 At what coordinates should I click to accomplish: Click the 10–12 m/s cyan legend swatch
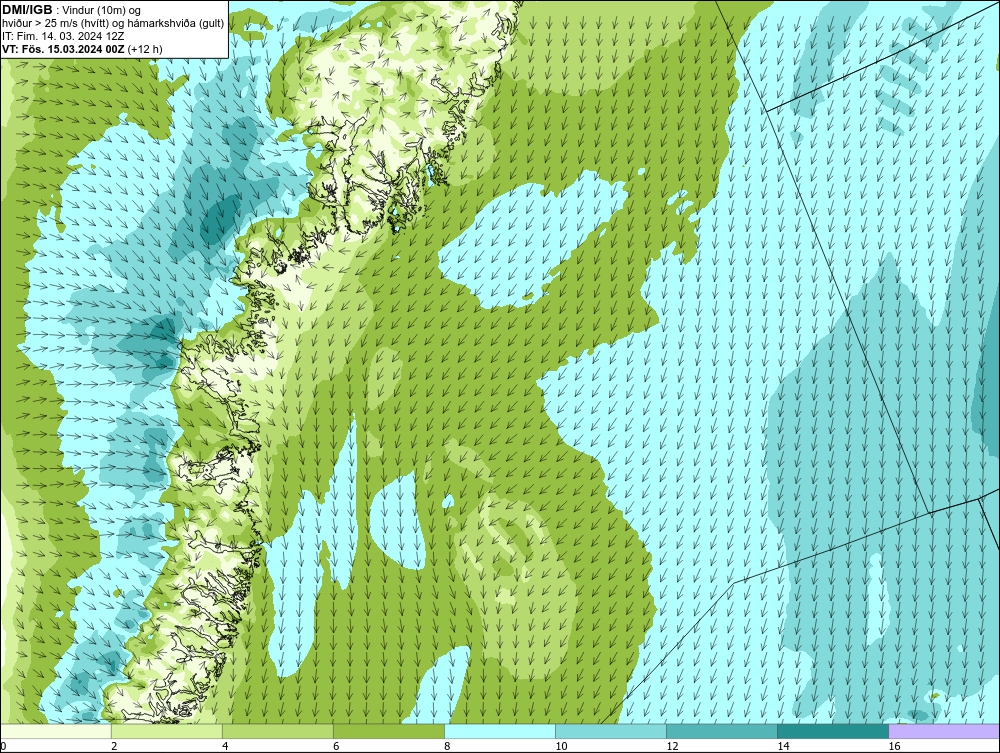(610, 731)
